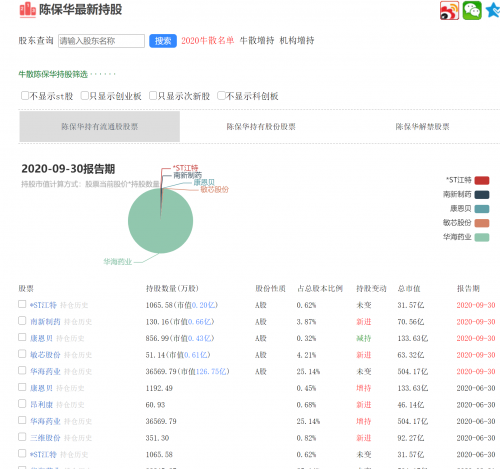Click market value 126.75亿 link

click(x=211, y=371)
